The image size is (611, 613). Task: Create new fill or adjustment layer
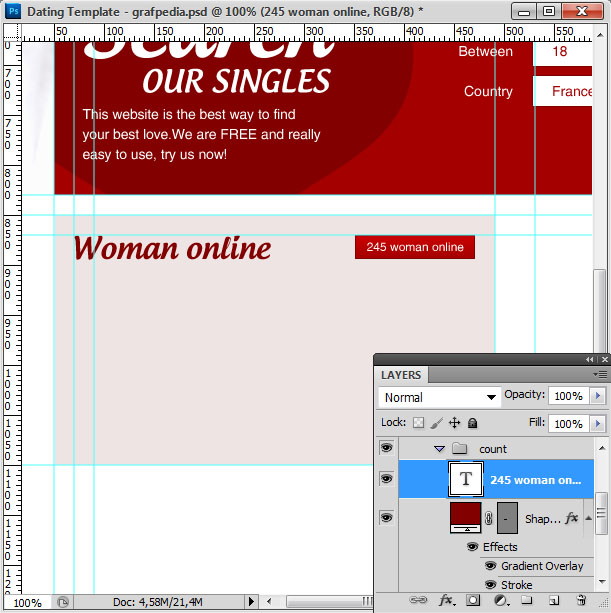(501, 600)
